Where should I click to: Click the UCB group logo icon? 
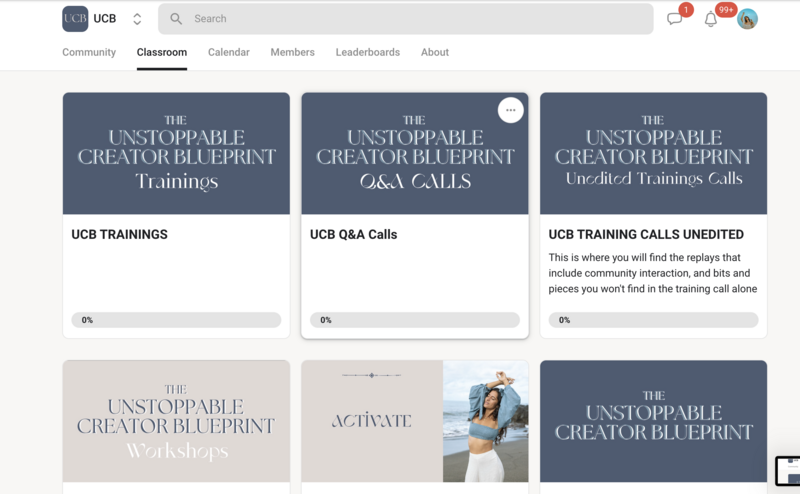click(x=75, y=19)
